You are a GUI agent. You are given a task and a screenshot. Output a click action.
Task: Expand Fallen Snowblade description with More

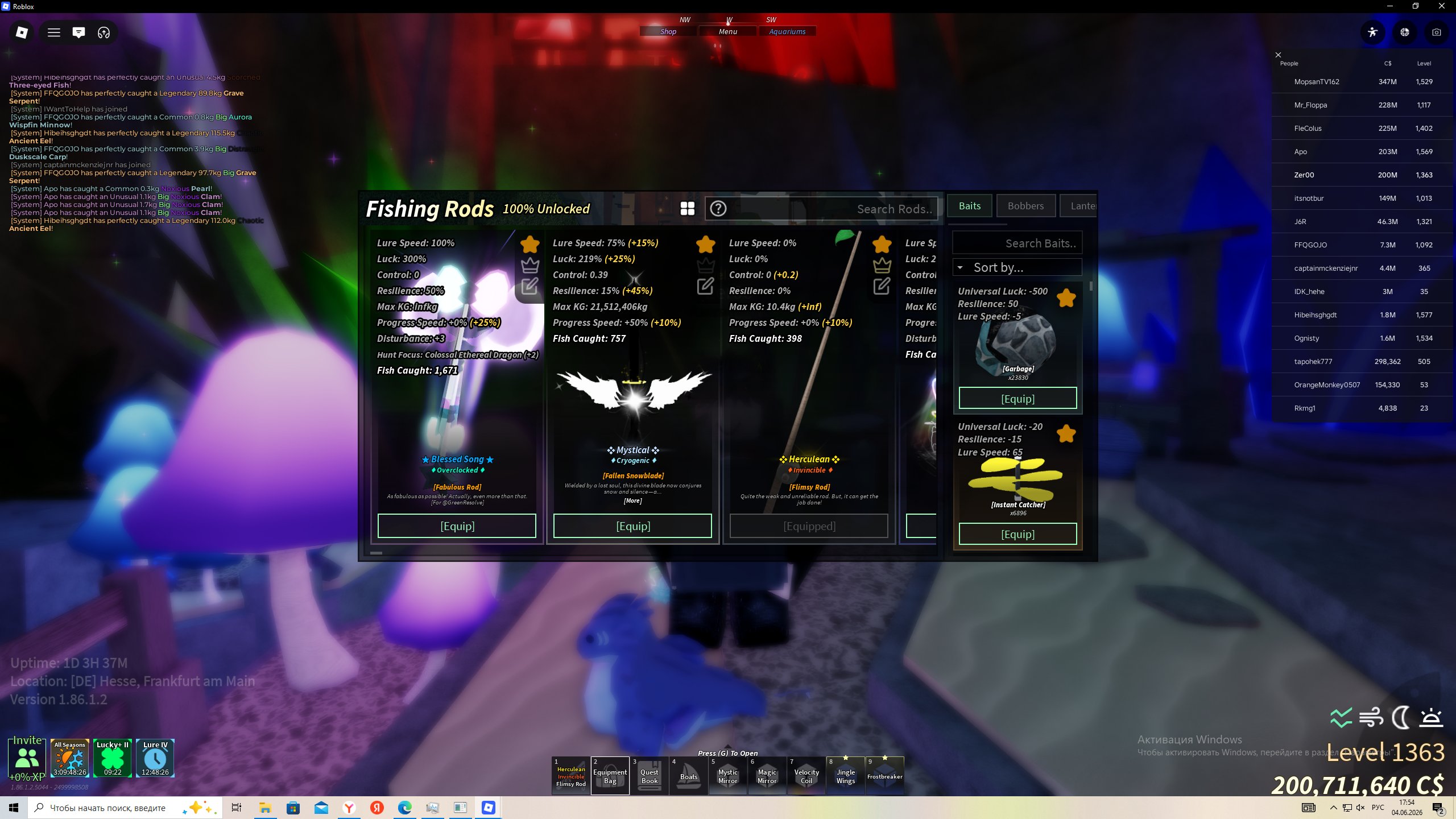[x=632, y=501]
